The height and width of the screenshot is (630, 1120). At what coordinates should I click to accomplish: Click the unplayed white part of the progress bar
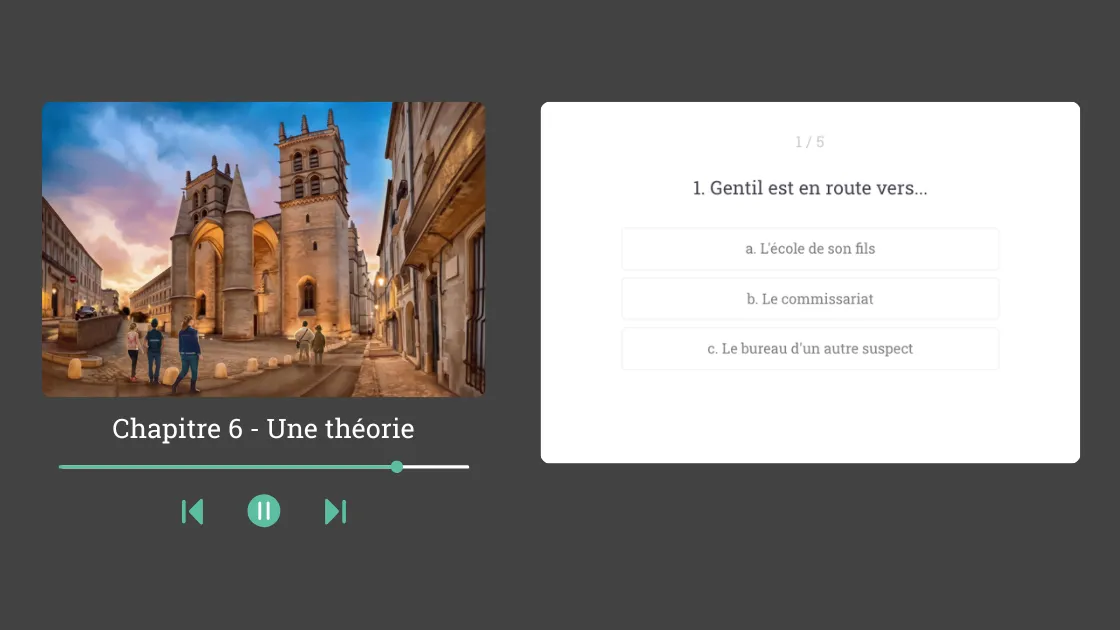click(436, 467)
